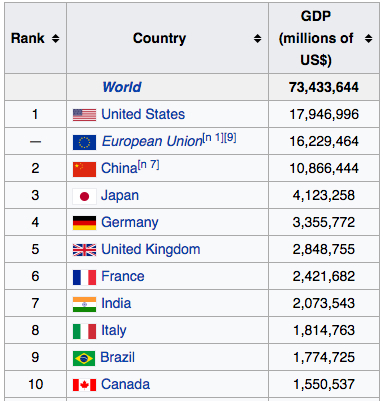Viewport: 383px width, 401px height.
Task: Click the GDP (millions of US$) header text
Action: pyautogui.click(x=316, y=38)
